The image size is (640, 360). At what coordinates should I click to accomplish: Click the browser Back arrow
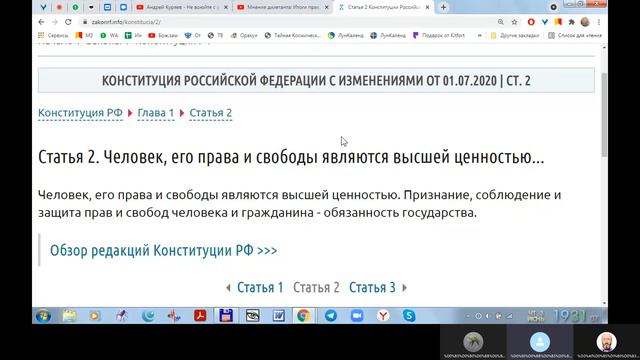click(x=41, y=22)
